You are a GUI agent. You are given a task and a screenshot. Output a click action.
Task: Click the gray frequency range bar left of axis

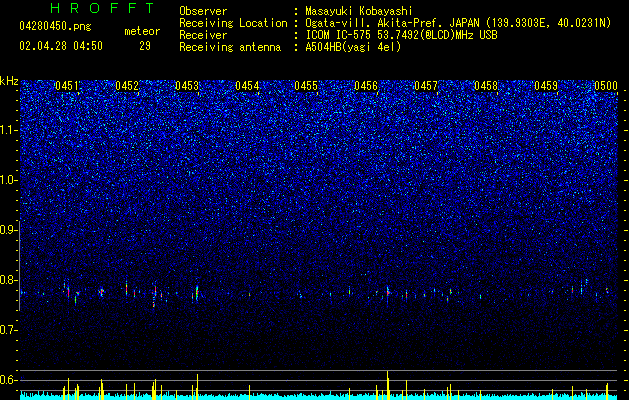pos(20,266)
